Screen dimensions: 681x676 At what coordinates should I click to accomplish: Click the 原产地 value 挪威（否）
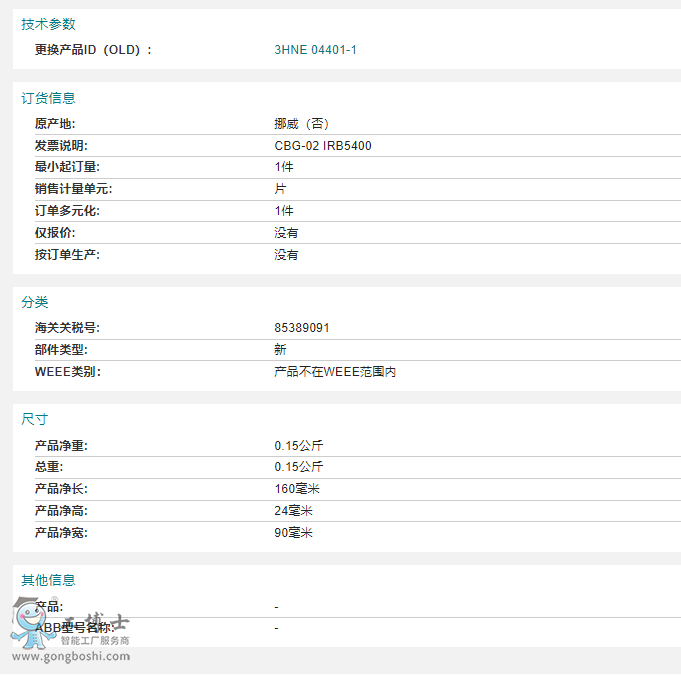pyautogui.click(x=302, y=124)
